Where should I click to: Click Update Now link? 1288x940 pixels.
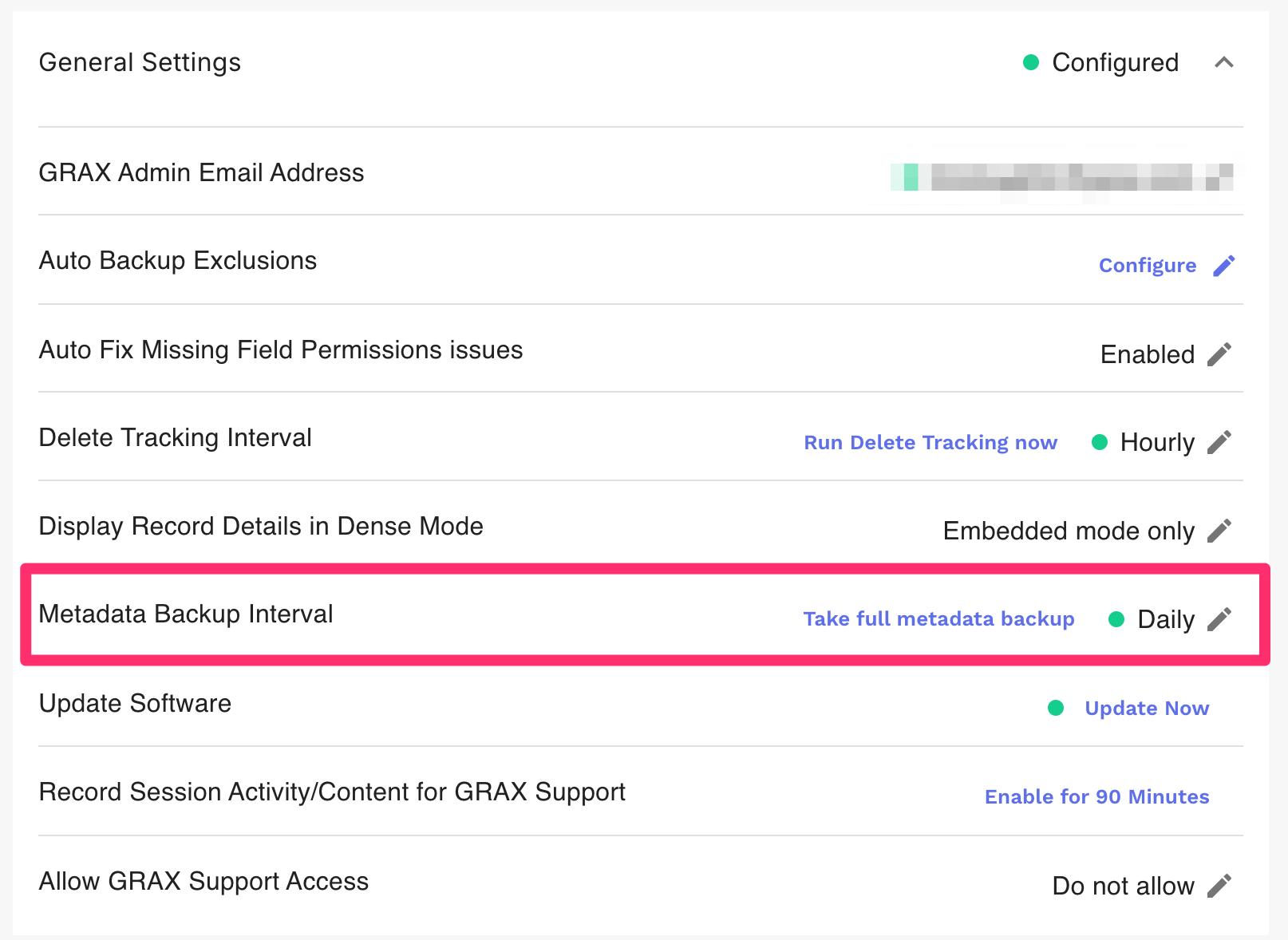click(x=1147, y=709)
